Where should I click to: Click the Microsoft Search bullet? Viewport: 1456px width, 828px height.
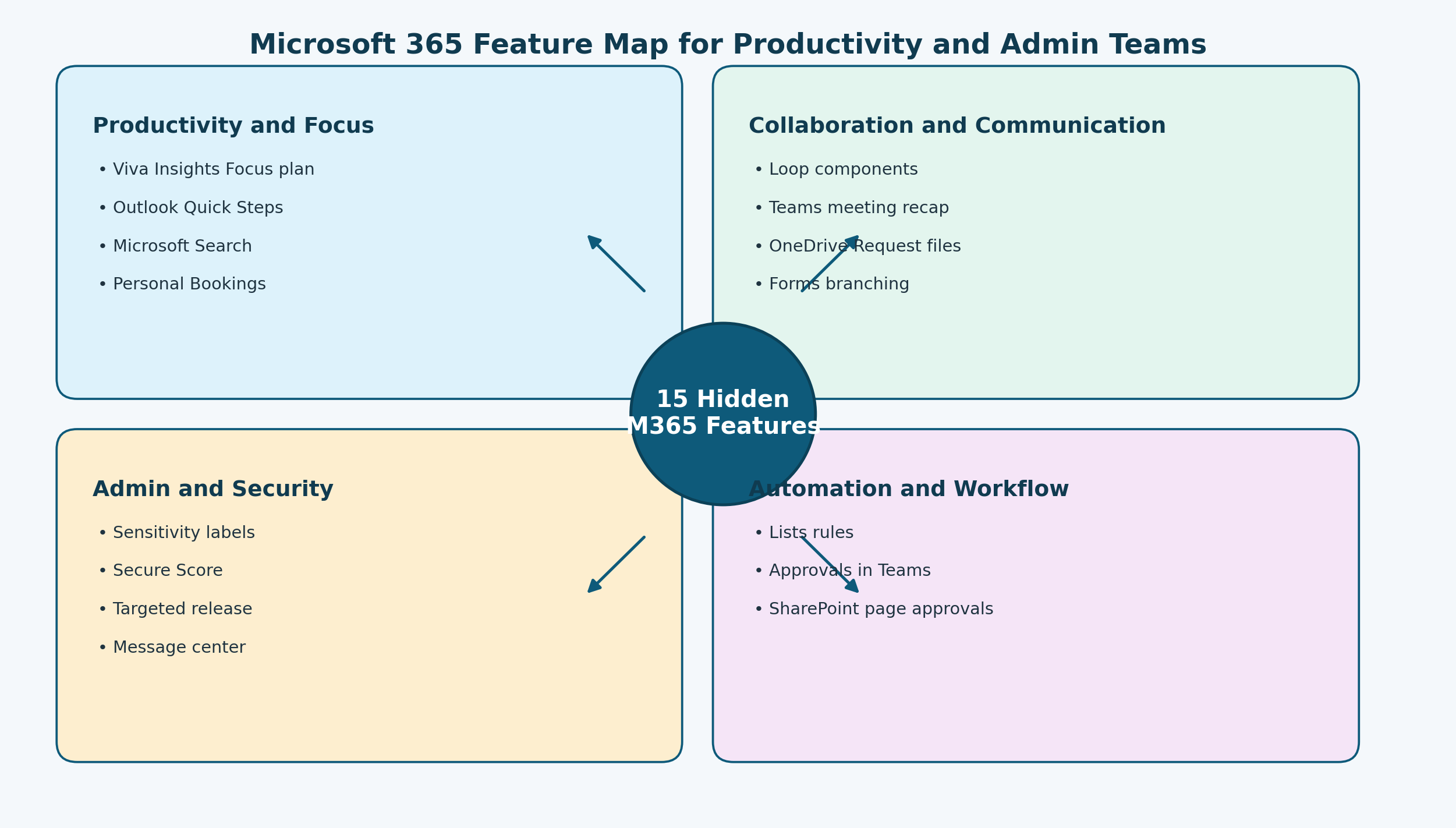[175, 246]
